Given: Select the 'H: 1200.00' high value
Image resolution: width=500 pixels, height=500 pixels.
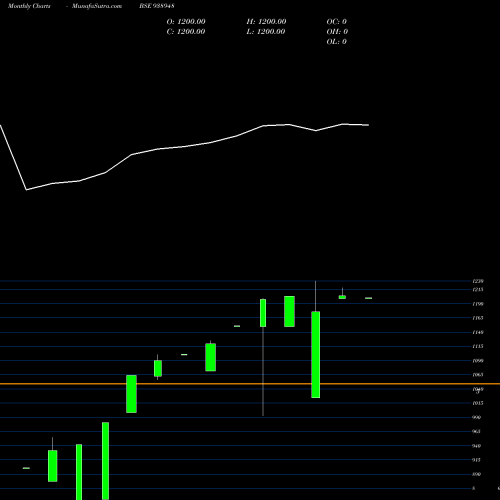Looking at the screenshot, I should click(x=266, y=22).
